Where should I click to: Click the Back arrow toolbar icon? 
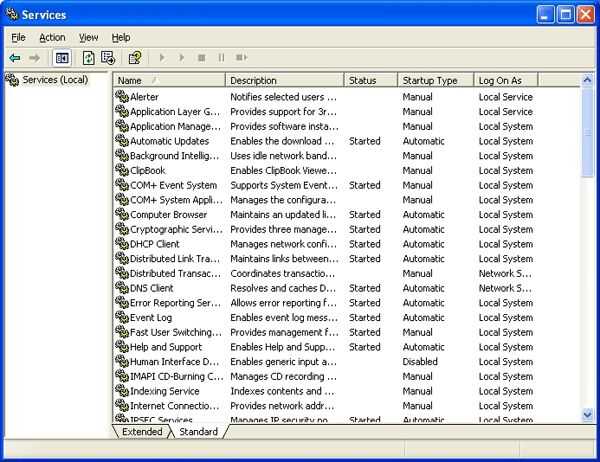tap(15, 58)
